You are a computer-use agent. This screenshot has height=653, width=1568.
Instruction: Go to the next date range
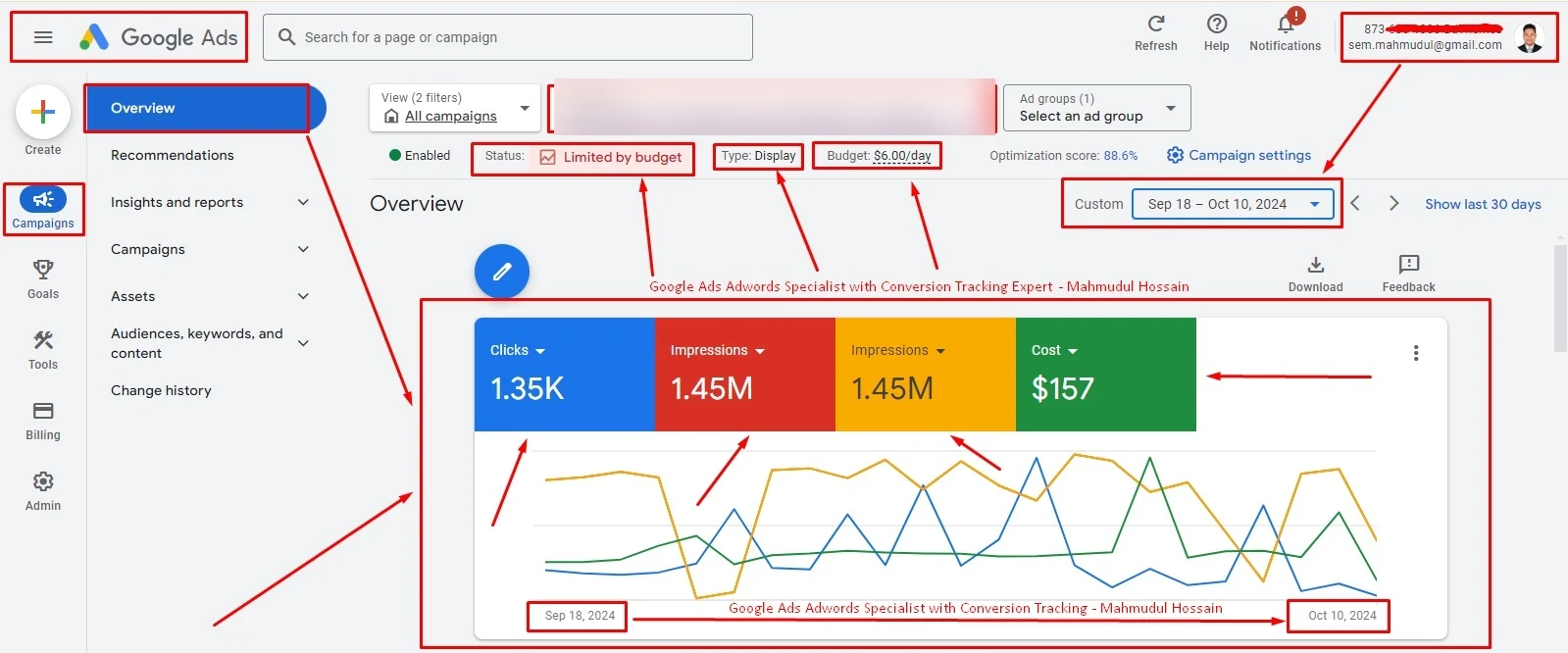pos(1393,203)
